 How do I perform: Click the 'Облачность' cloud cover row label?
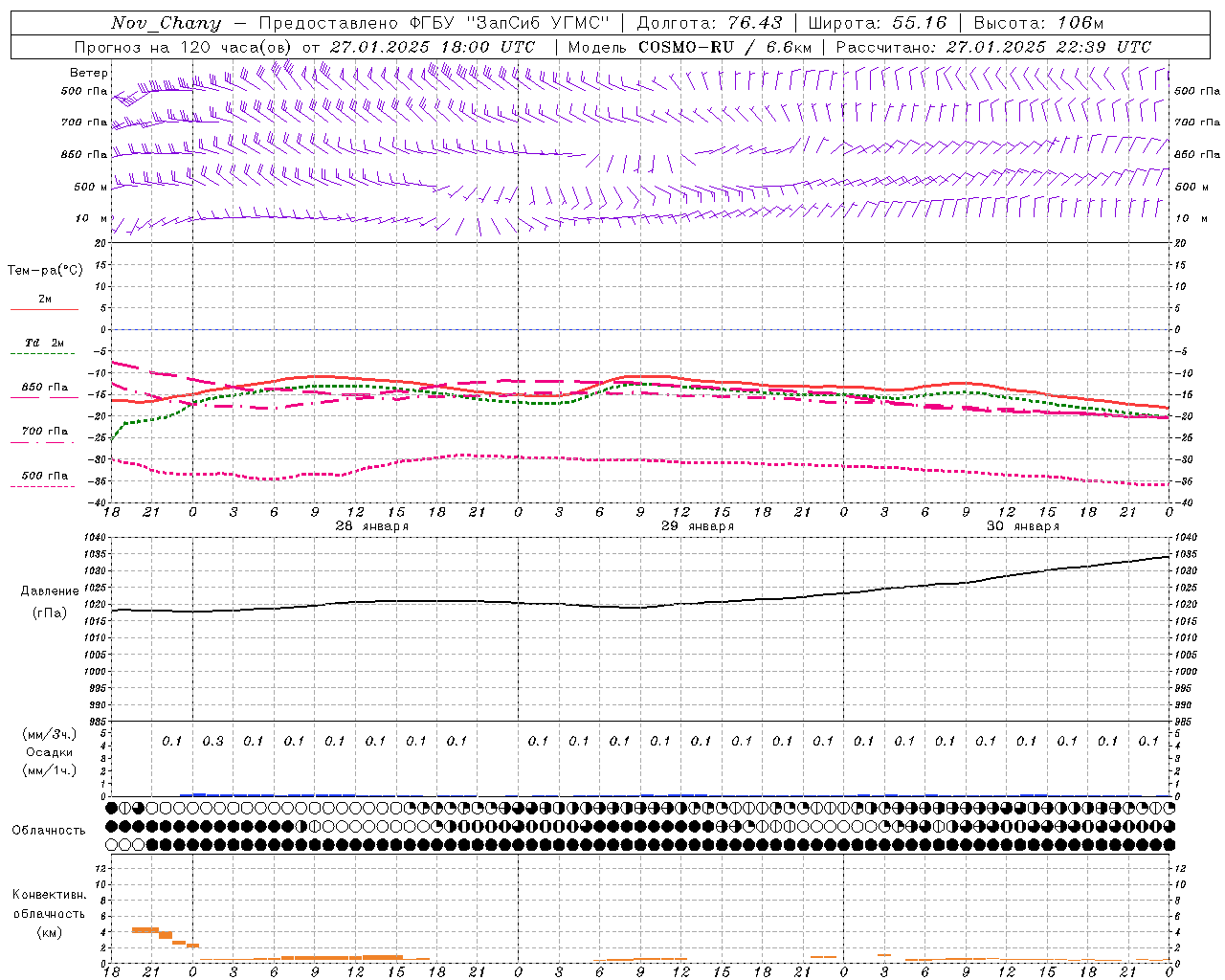49,831
